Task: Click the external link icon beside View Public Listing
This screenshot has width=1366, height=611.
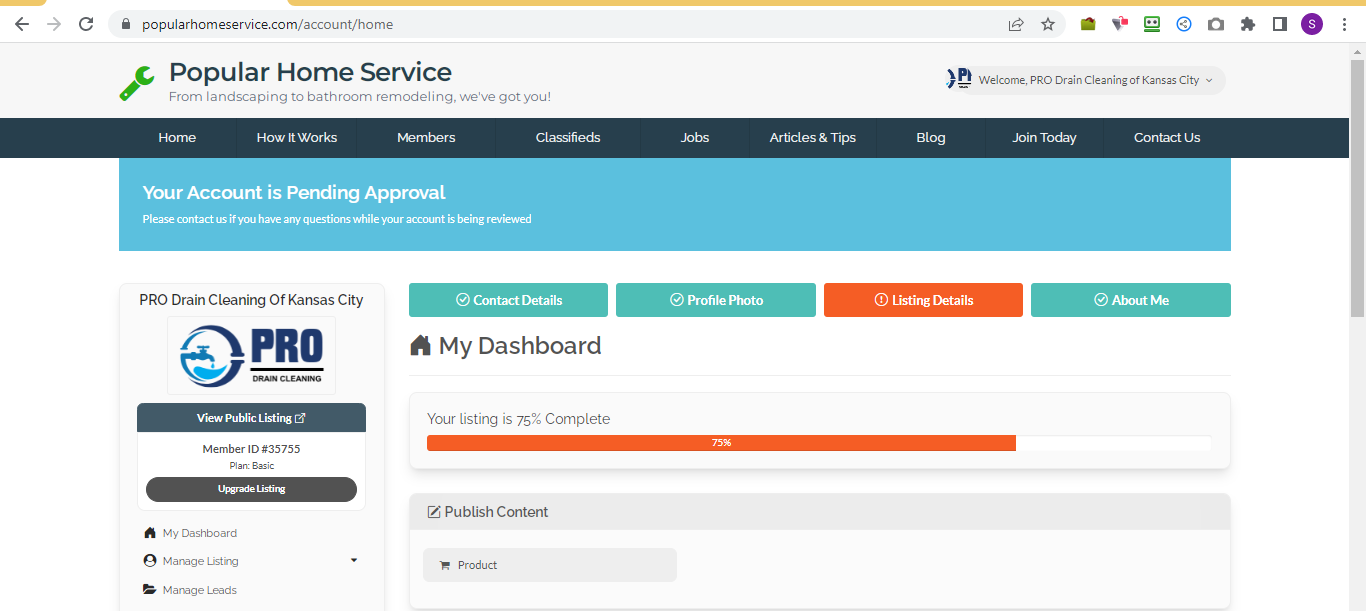Action: click(300, 418)
